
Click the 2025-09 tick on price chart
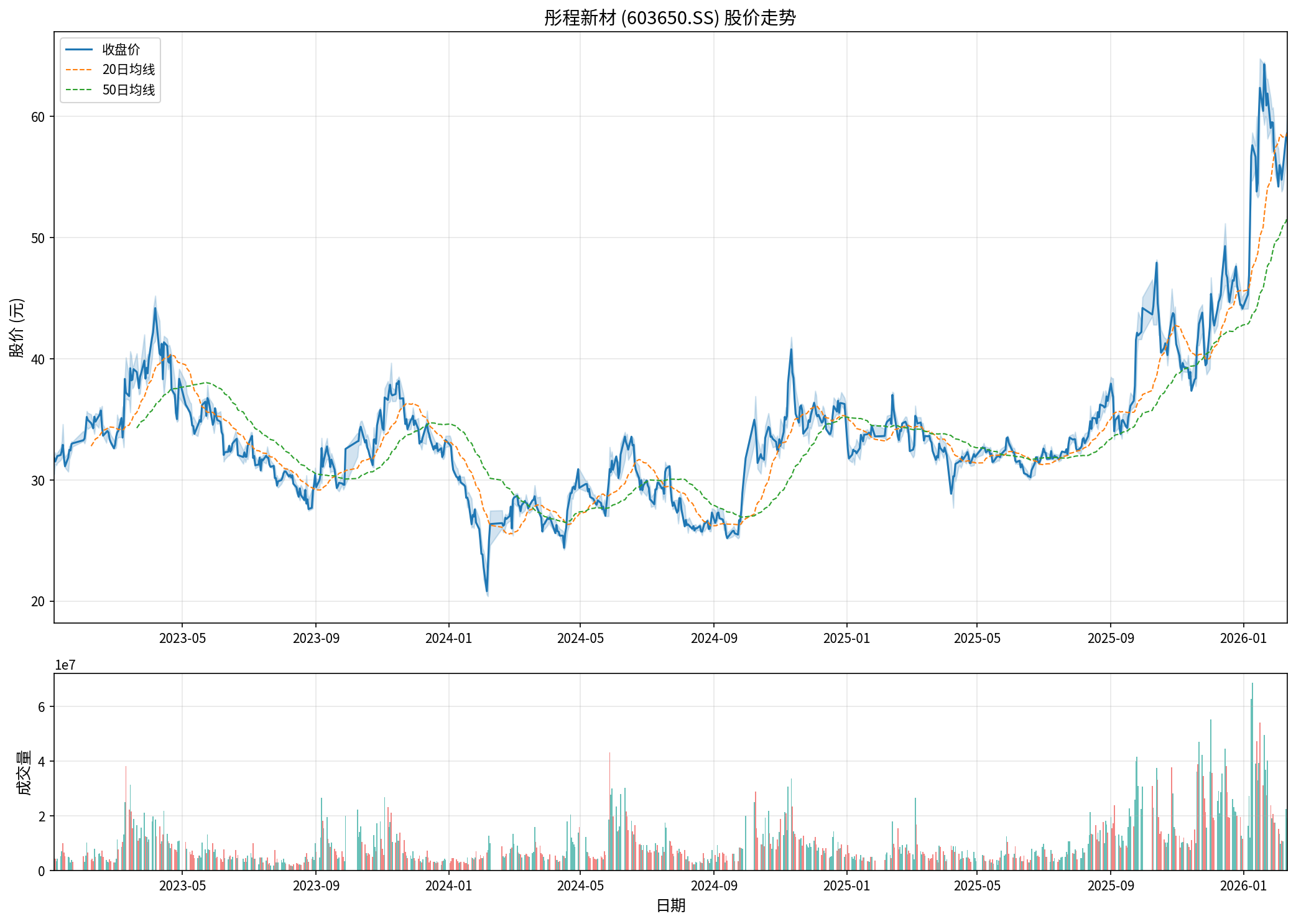tap(1111, 639)
